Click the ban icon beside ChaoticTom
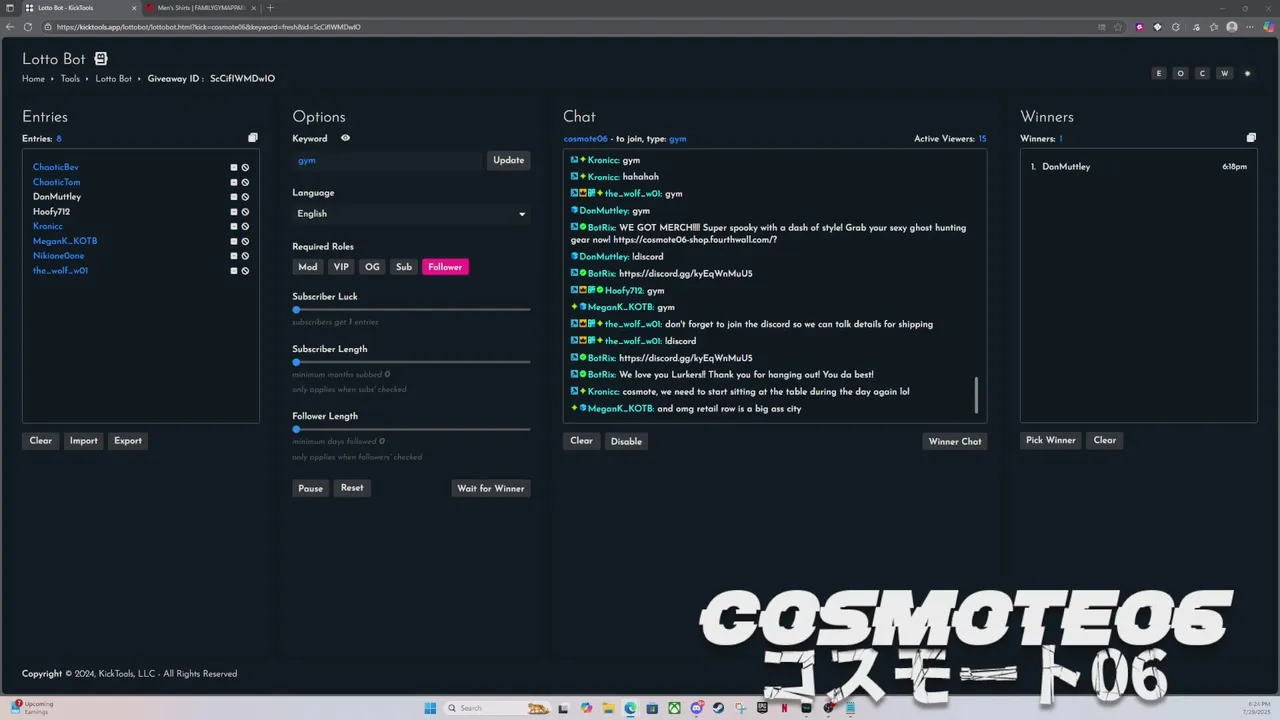The image size is (1280, 720). (245, 182)
